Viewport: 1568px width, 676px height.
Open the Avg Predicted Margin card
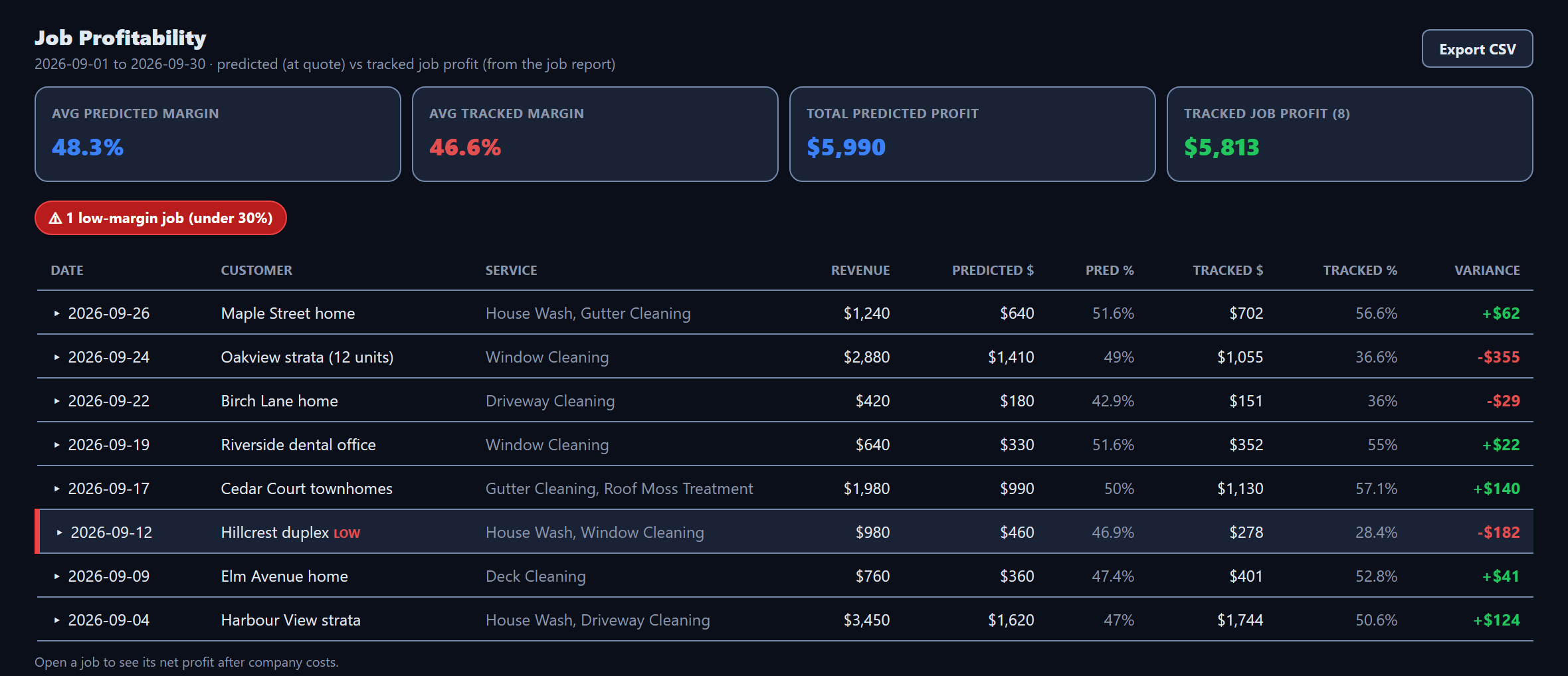pos(218,134)
